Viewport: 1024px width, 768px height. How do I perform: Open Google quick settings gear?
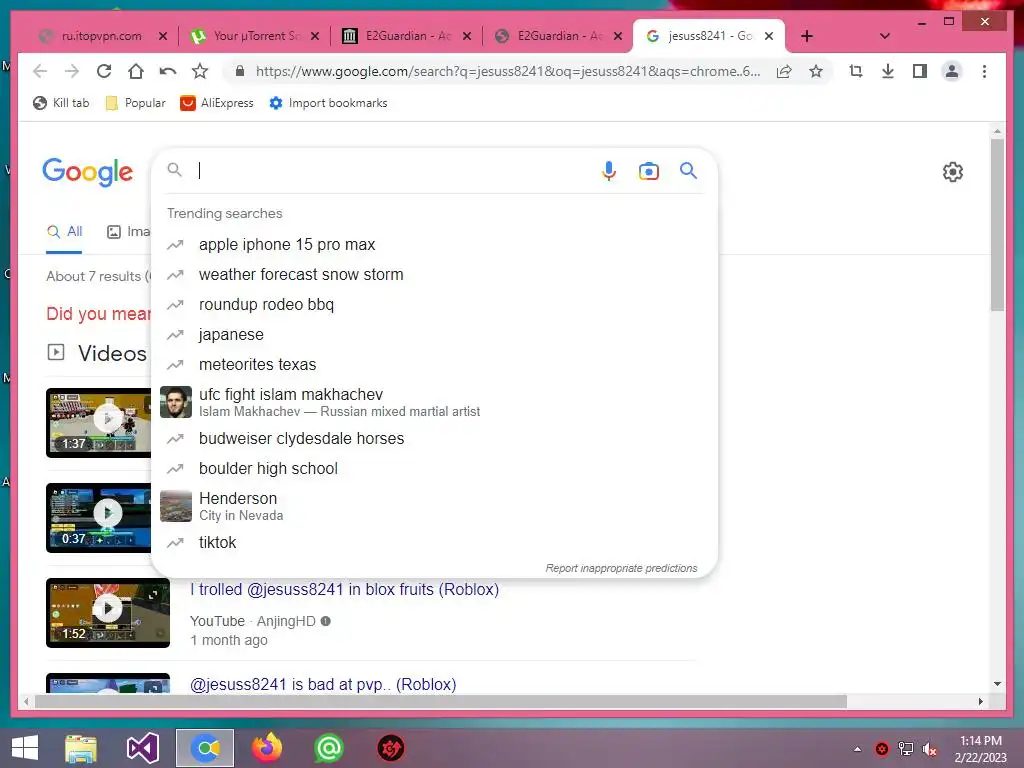coord(953,172)
